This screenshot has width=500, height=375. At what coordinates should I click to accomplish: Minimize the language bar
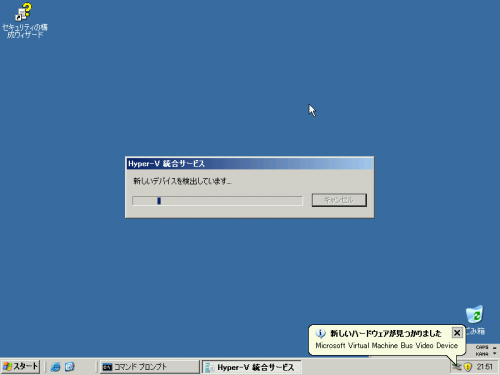point(495,348)
